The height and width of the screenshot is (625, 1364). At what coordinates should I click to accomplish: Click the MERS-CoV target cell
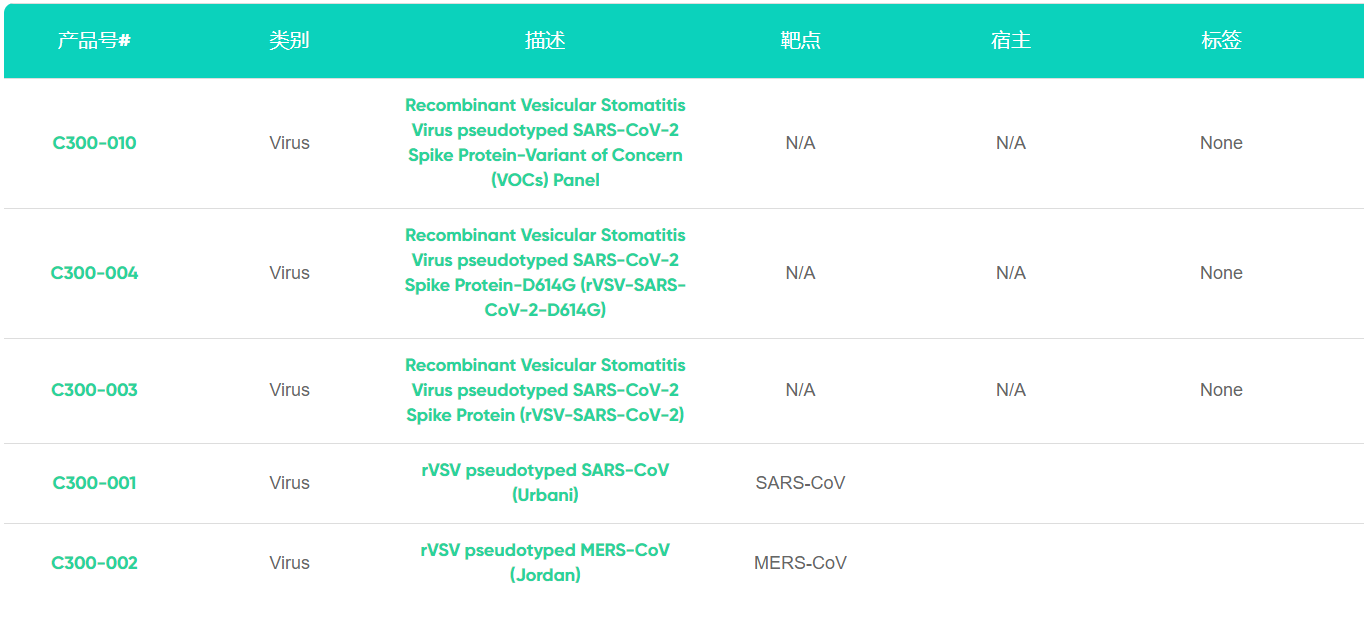[x=800, y=563]
